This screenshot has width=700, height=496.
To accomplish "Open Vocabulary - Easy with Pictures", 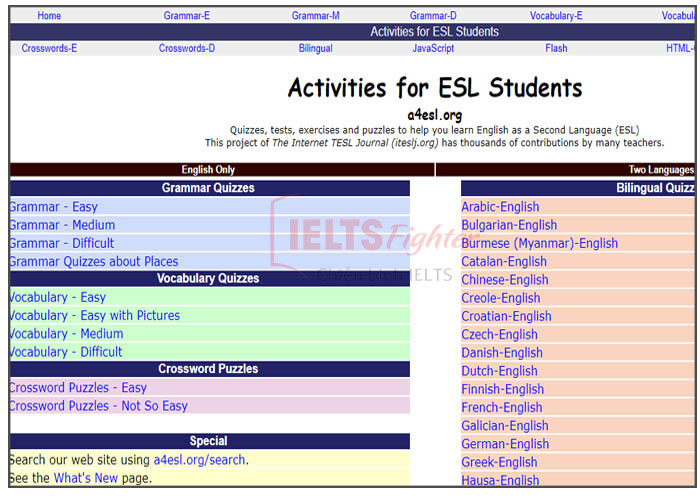I will pyautogui.click(x=95, y=316).
